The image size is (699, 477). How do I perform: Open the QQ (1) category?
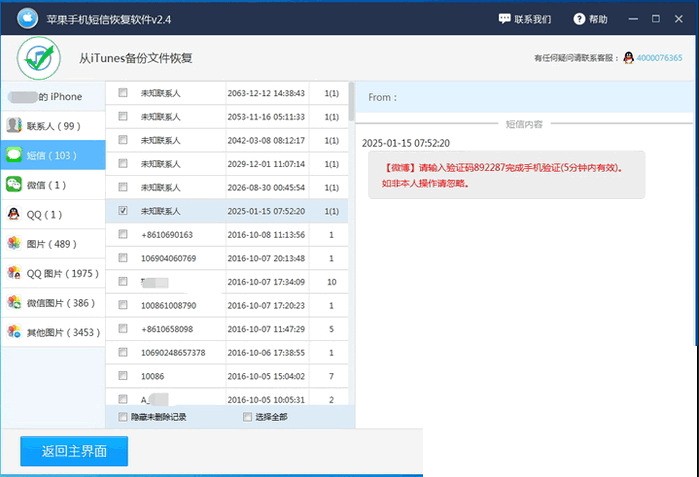pyautogui.click(x=53, y=214)
